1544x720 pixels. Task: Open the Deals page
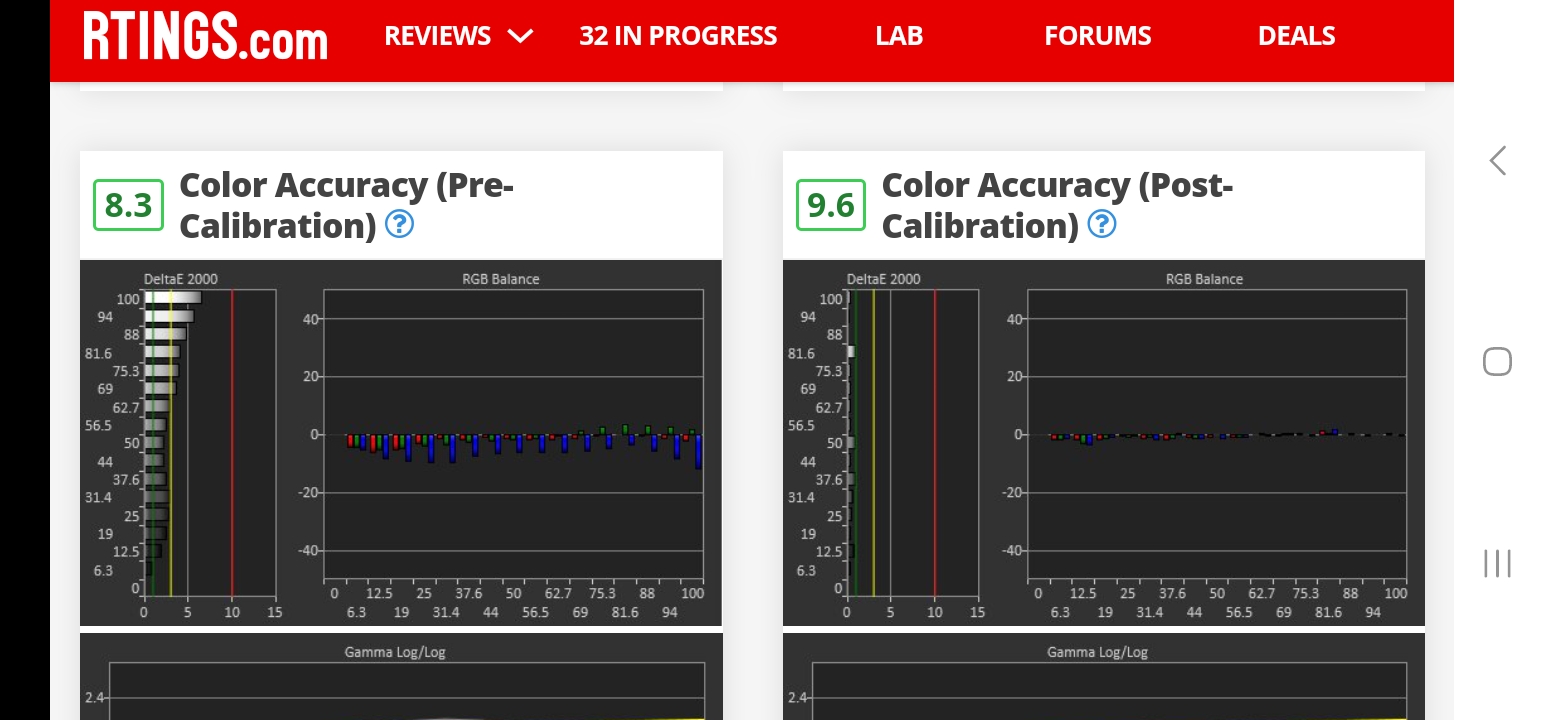click(x=1296, y=36)
